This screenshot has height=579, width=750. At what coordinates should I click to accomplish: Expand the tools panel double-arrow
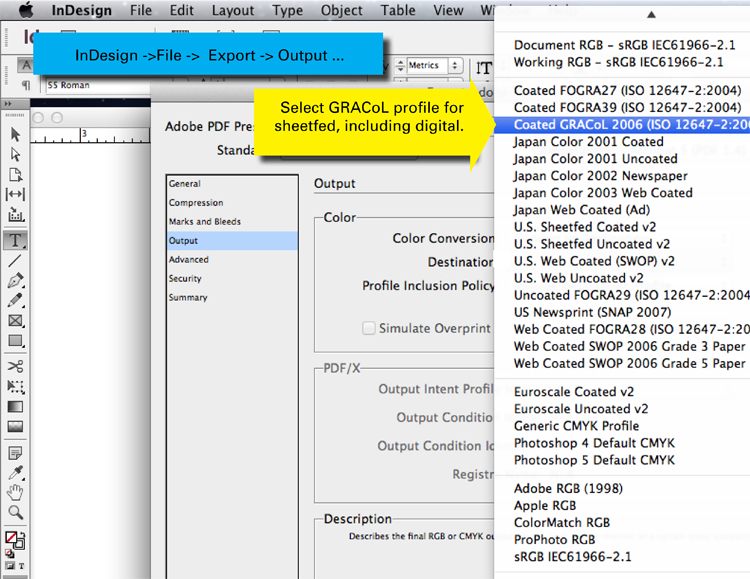8,103
